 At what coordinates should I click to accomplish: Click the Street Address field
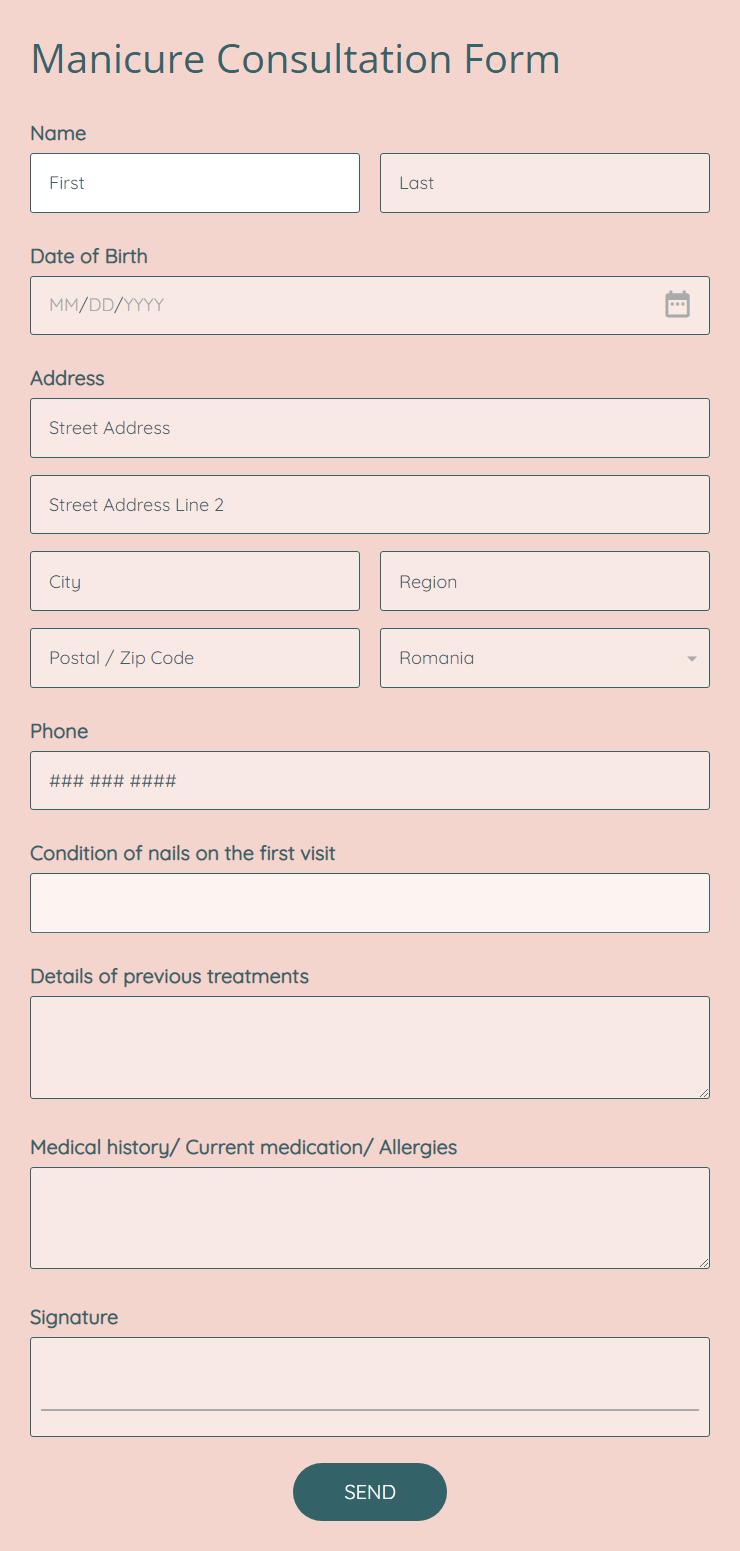coord(370,428)
